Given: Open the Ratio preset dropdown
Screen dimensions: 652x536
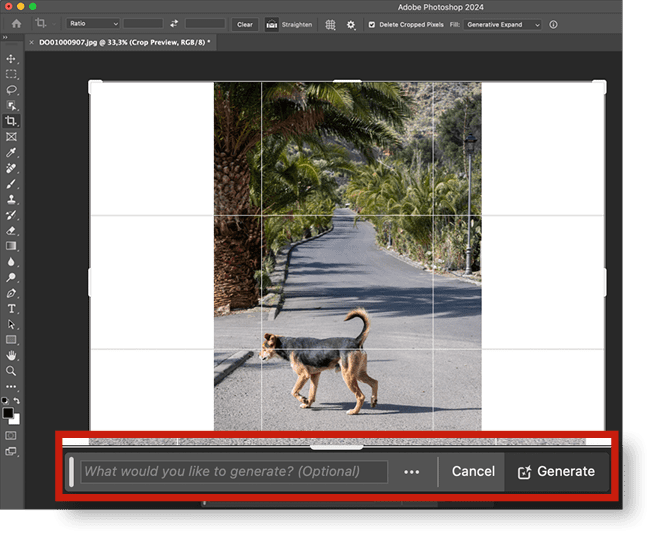Looking at the screenshot, I should 93,24.
